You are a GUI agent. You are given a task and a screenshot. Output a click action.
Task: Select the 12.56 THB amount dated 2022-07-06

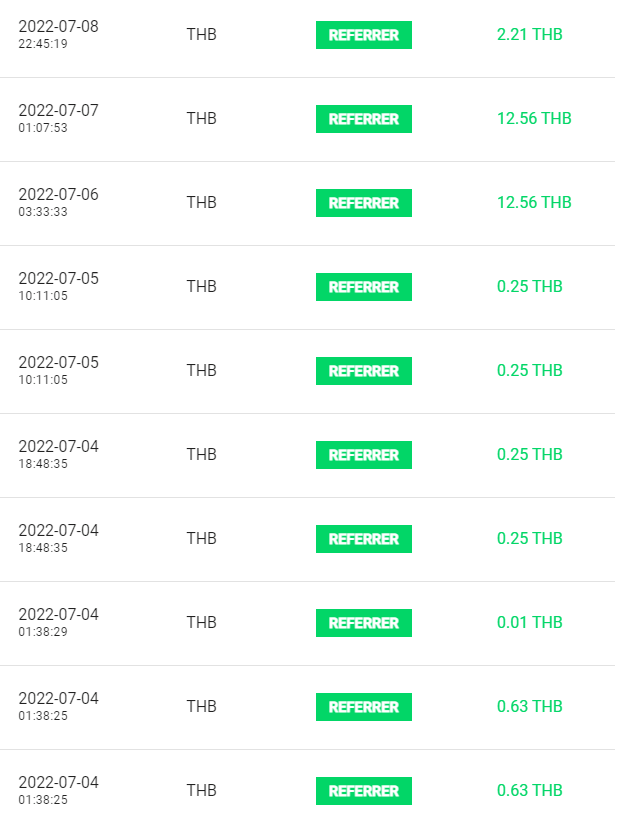534,203
